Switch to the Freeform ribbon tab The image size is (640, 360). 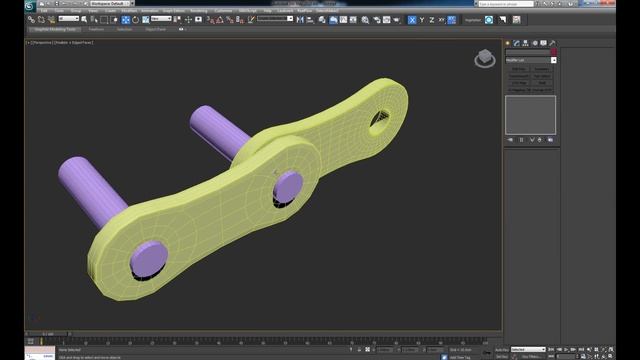tap(96, 29)
